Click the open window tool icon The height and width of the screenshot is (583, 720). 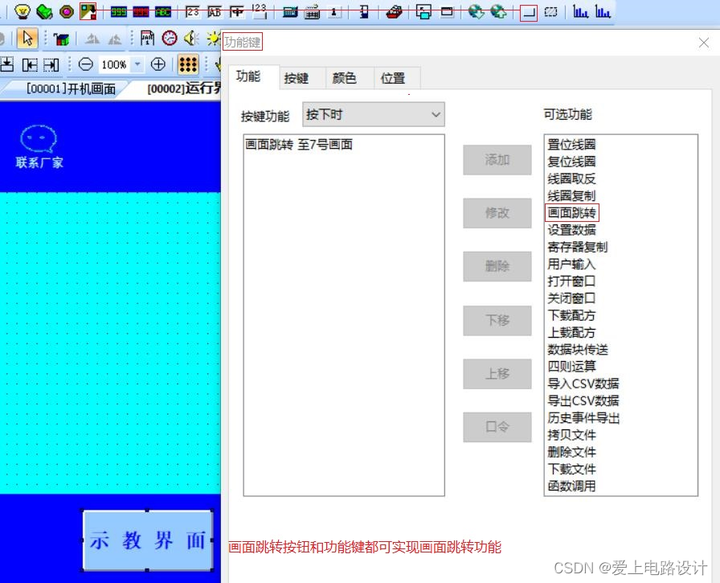click(423, 11)
